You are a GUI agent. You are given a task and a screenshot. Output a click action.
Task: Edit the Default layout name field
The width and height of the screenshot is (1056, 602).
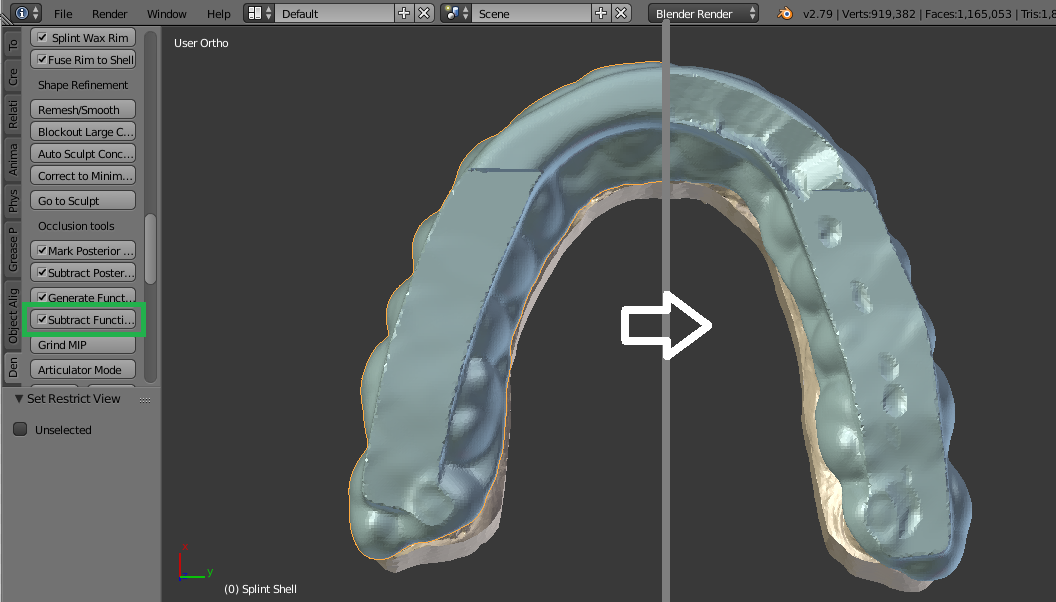pos(335,13)
